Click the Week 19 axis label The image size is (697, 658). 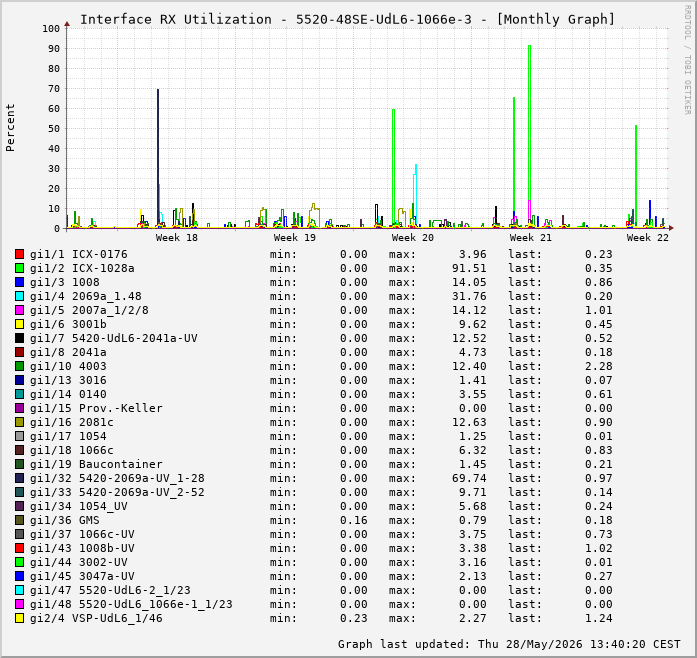tap(295, 237)
